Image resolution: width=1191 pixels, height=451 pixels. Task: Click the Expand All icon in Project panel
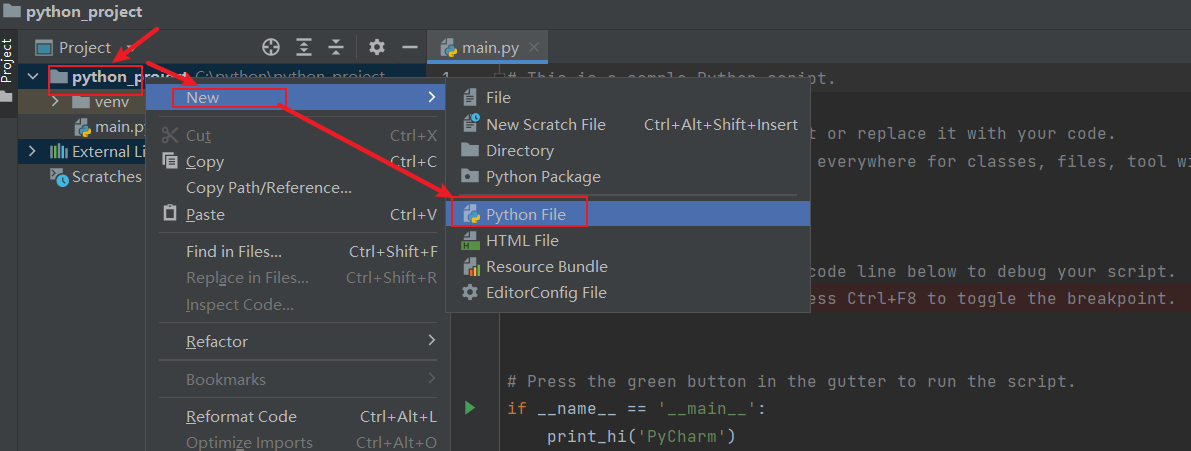click(304, 47)
